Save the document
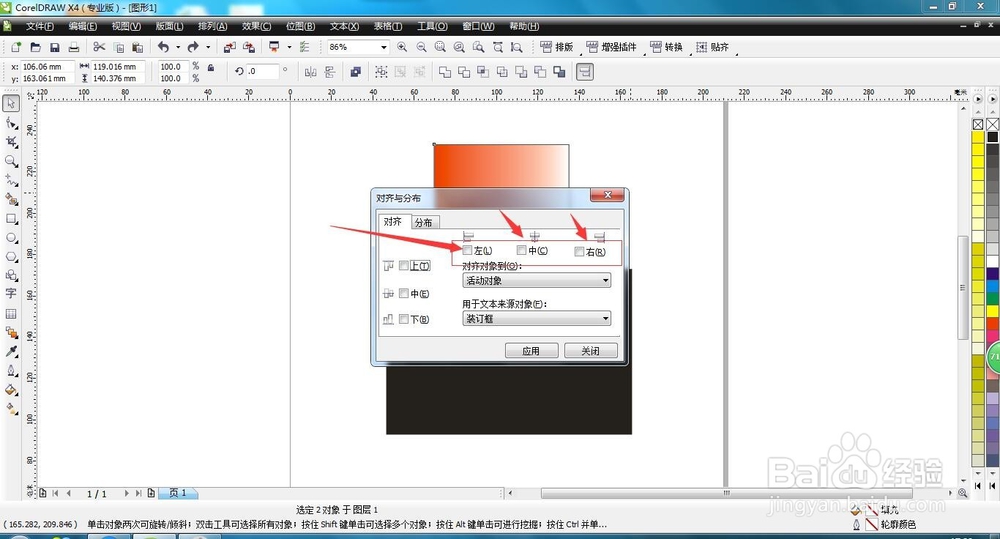The width and height of the screenshot is (1000, 539). click(55, 47)
